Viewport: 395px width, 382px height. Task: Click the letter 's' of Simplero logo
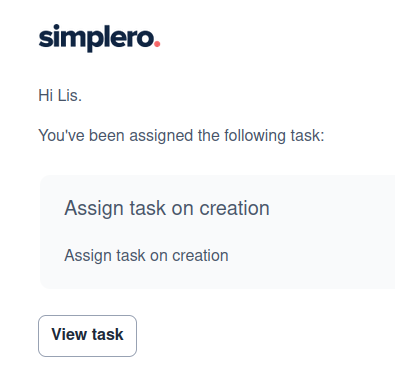coord(44,39)
